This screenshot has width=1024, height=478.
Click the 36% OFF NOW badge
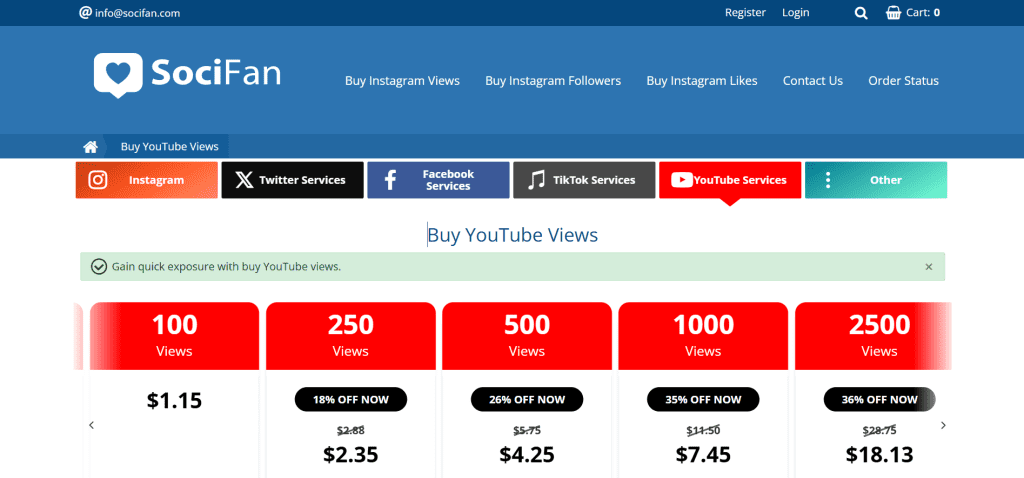[x=880, y=400]
